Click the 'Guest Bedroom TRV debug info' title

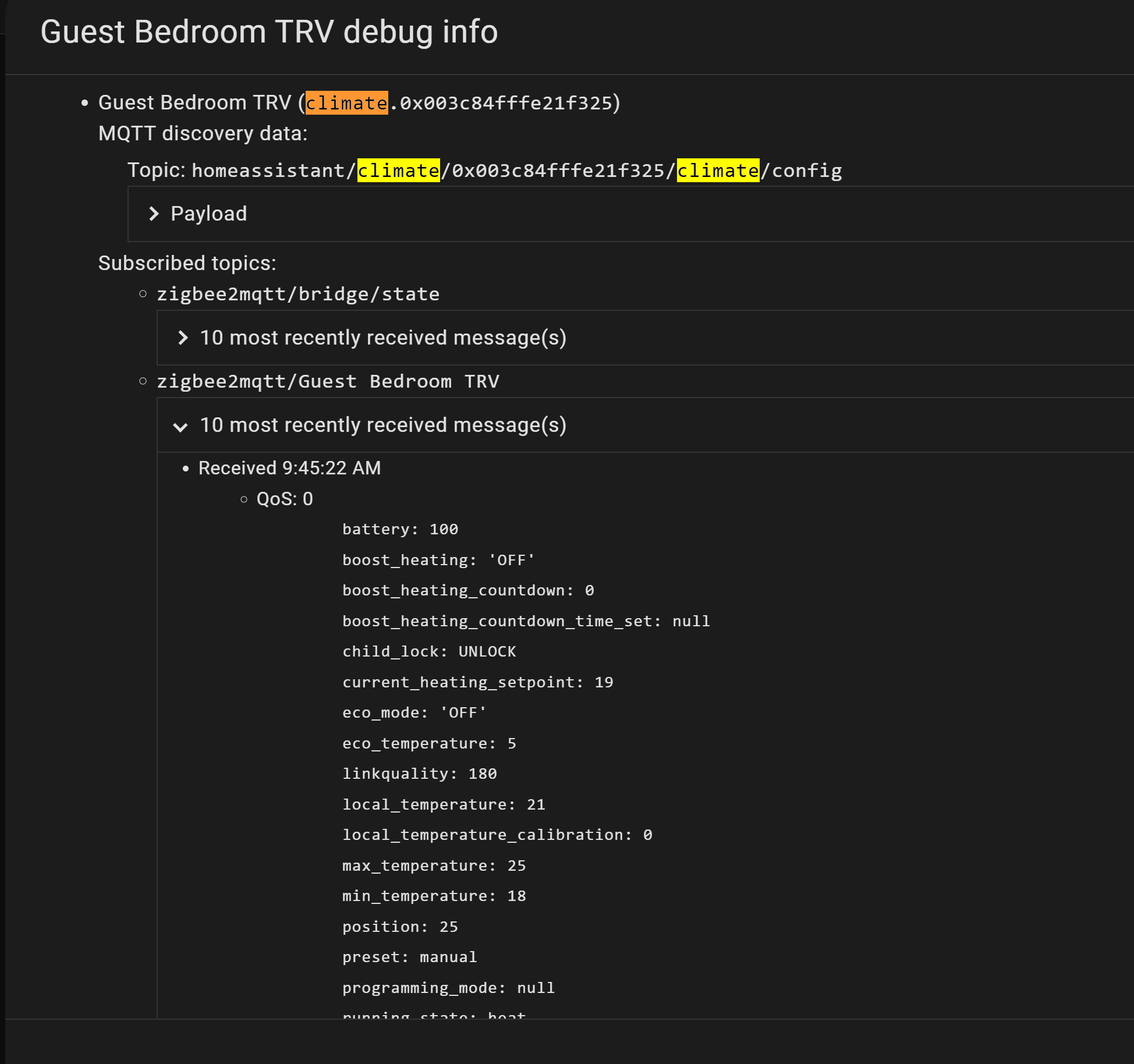(x=269, y=31)
